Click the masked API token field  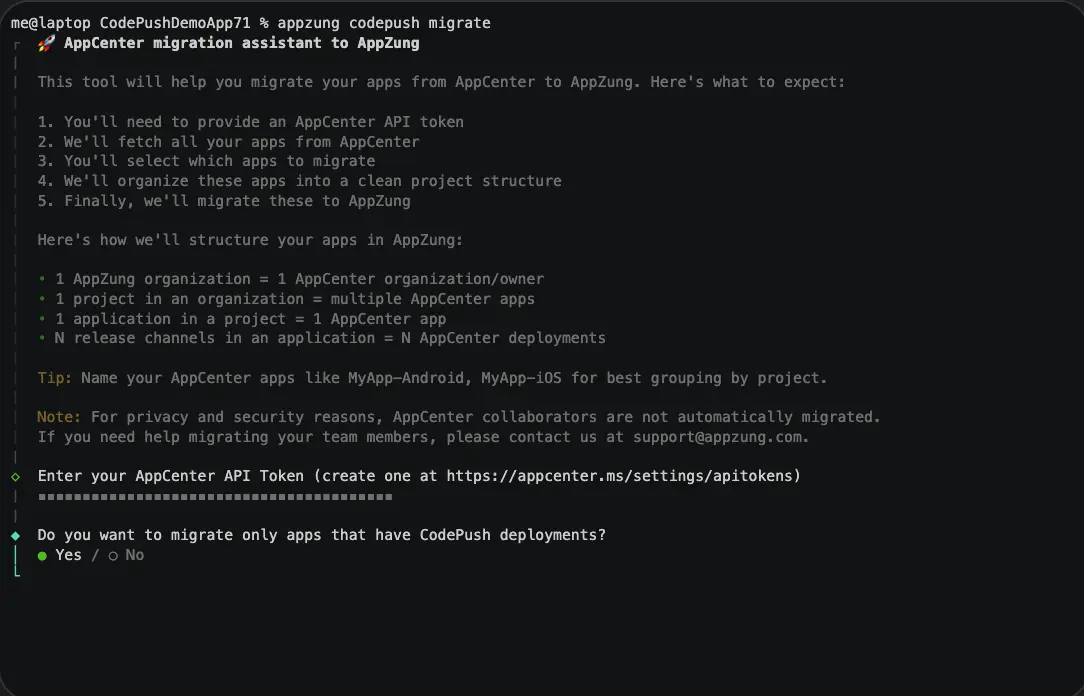(215, 497)
